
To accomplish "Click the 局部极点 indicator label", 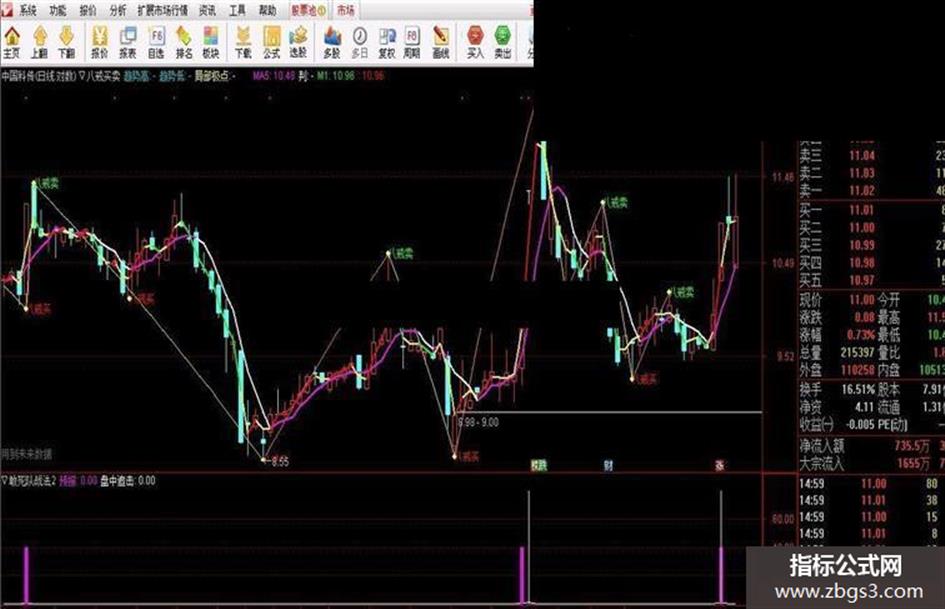I will 211,76.
